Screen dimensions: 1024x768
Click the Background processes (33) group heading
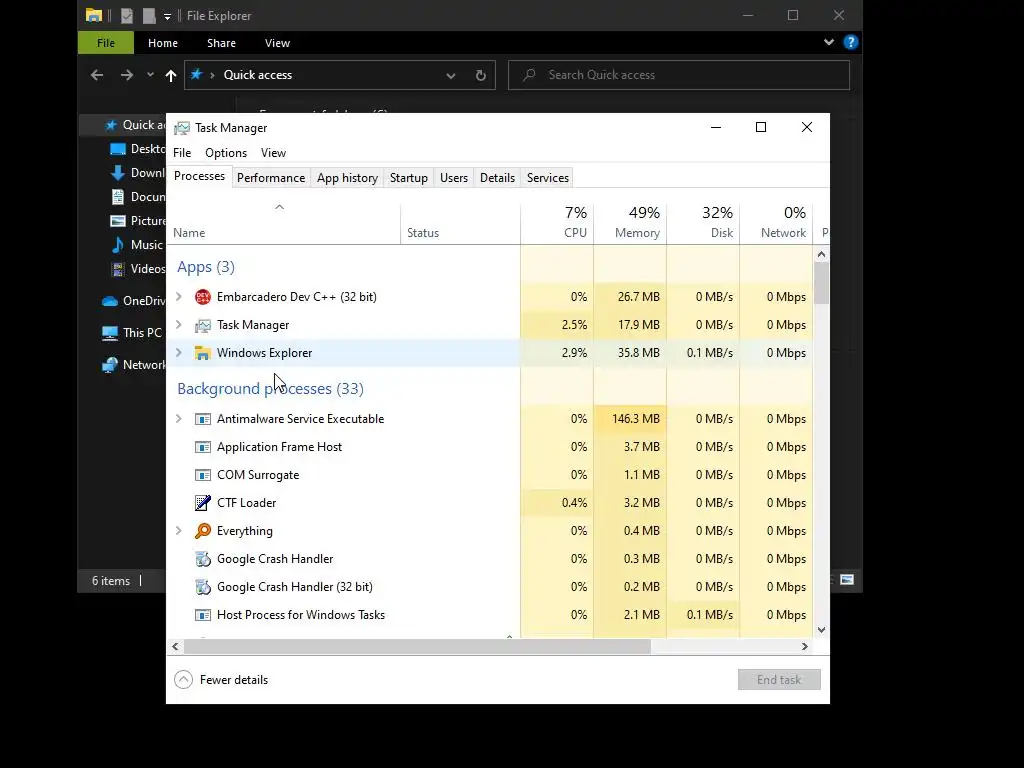pos(270,389)
